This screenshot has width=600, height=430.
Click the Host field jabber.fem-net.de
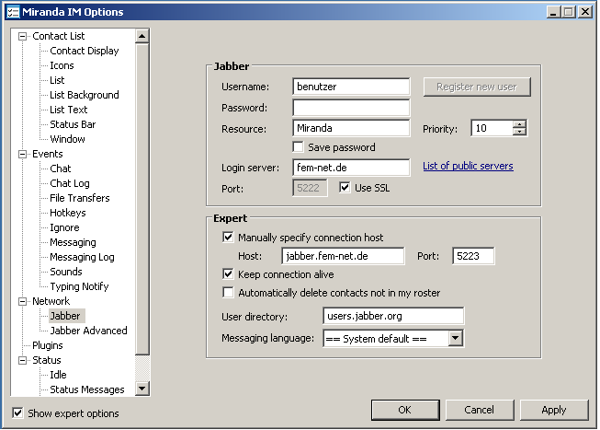click(x=342, y=256)
